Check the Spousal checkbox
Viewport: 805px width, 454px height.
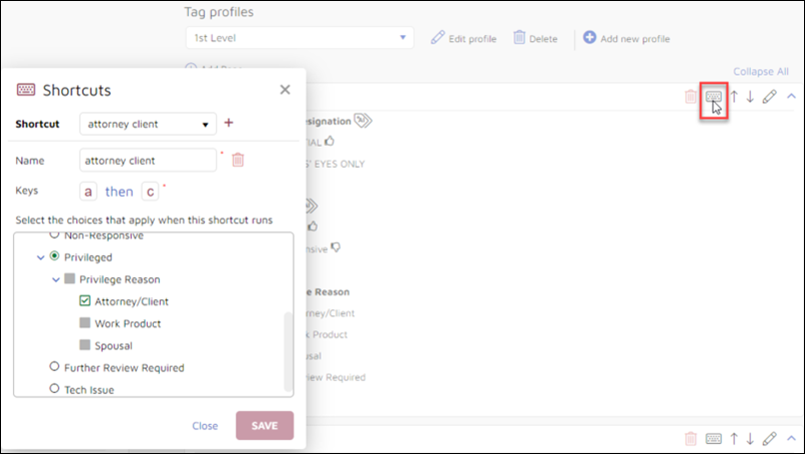(85, 345)
